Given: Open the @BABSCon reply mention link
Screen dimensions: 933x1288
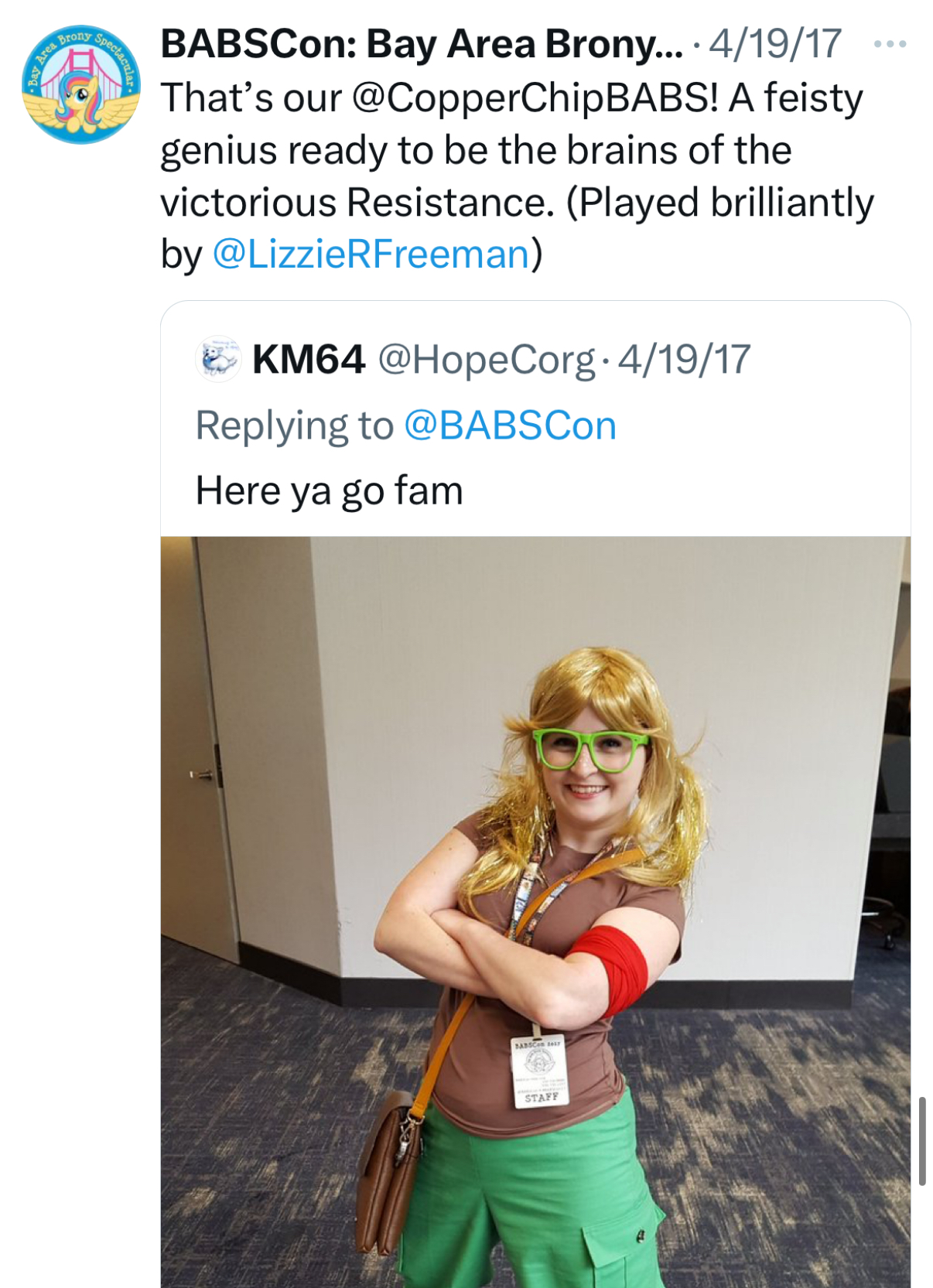Looking at the screenshot, I should (510, 425).
